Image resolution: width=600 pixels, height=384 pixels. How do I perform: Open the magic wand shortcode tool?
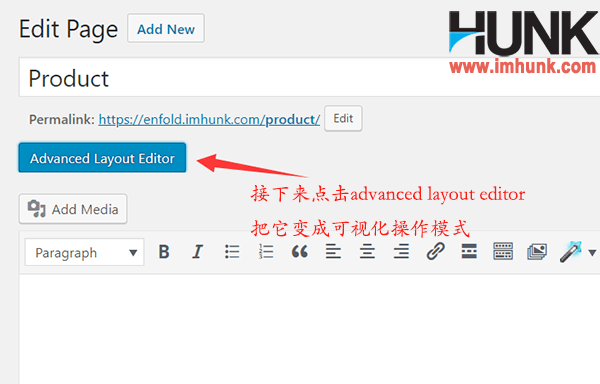pyautogui.click(x=571, y=252)
